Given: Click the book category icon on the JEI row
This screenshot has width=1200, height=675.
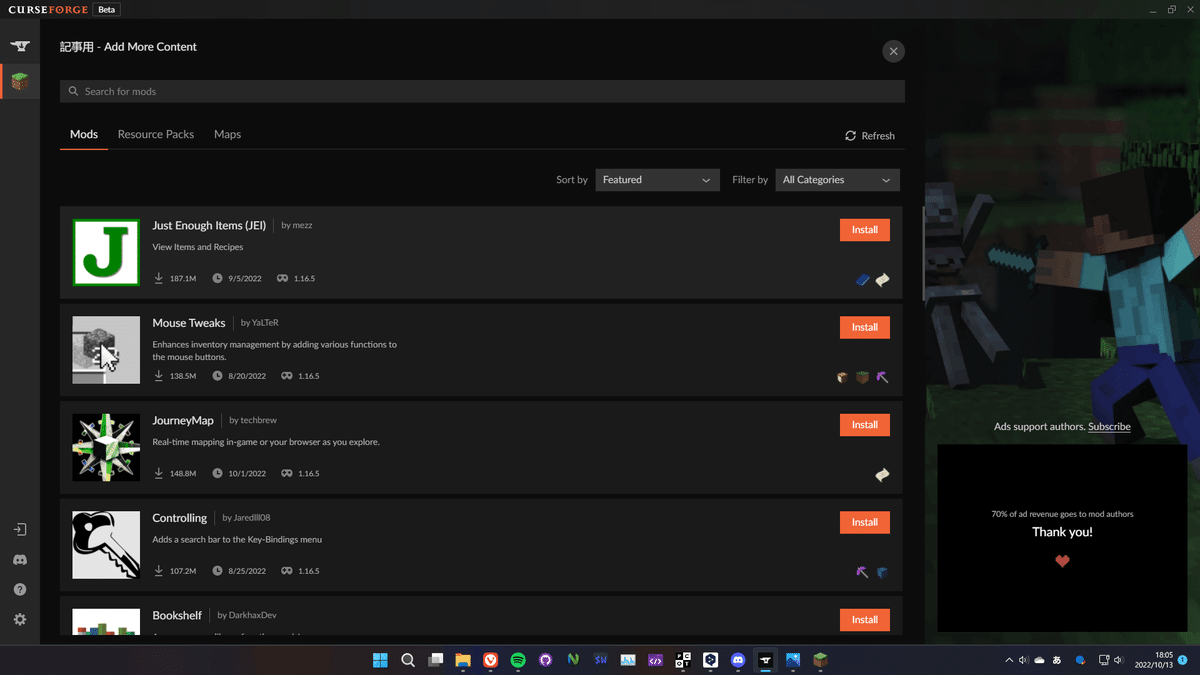Looking at the screenshot, I should coord(862,279).
